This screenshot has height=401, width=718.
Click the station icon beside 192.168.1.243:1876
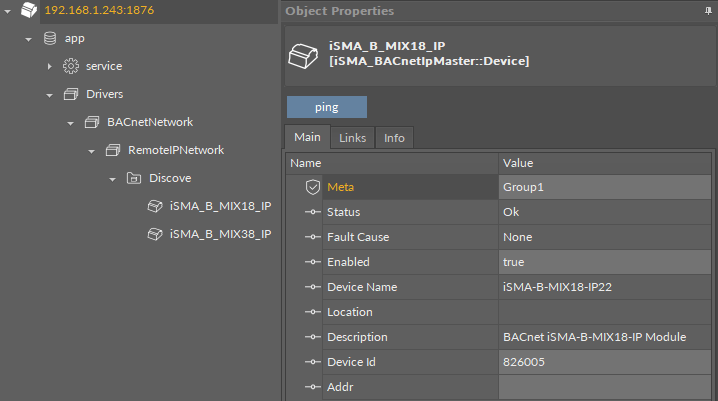[x=29, y=11]
